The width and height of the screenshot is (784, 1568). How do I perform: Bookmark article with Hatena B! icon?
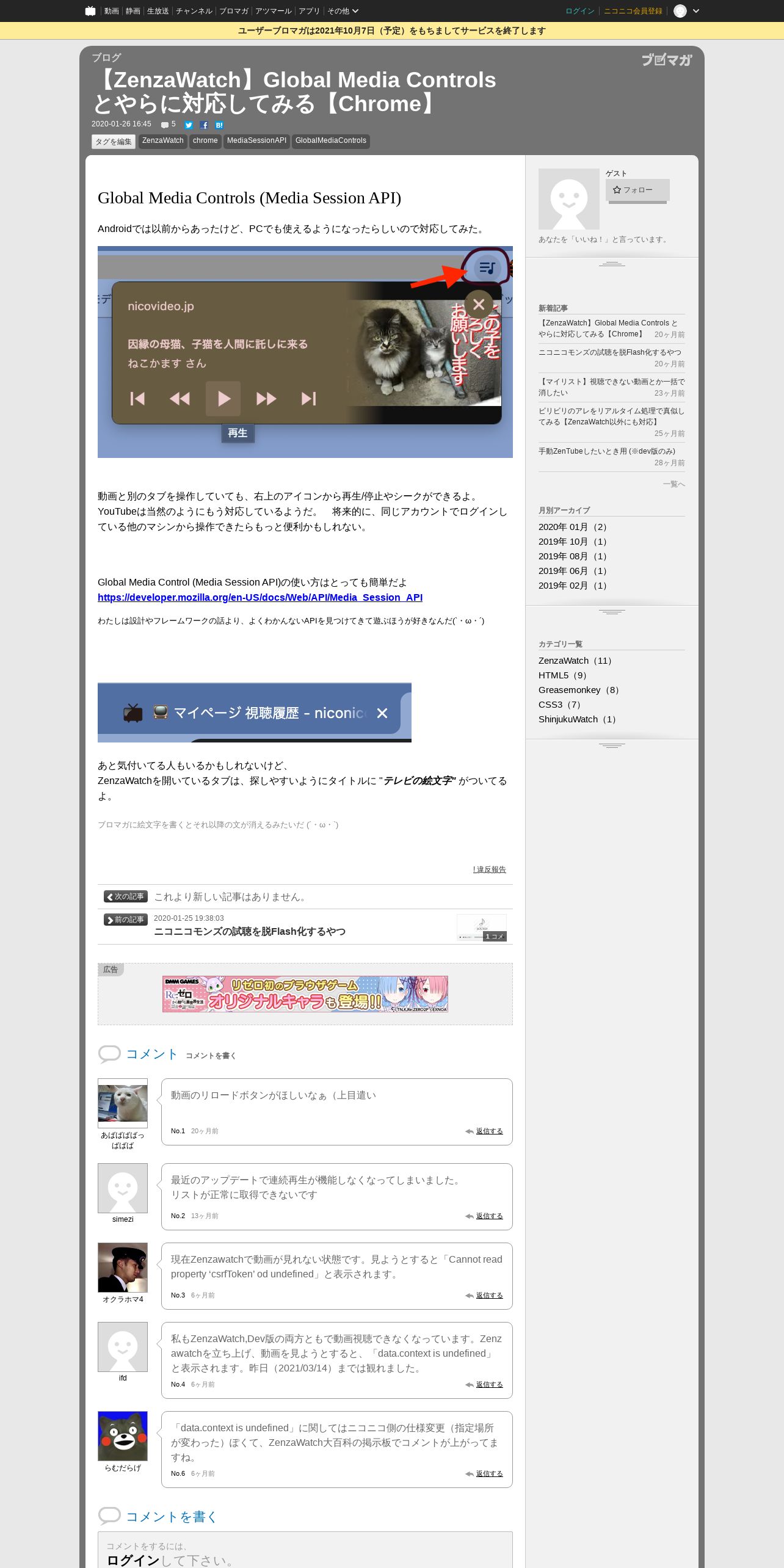tap(219, 125)
